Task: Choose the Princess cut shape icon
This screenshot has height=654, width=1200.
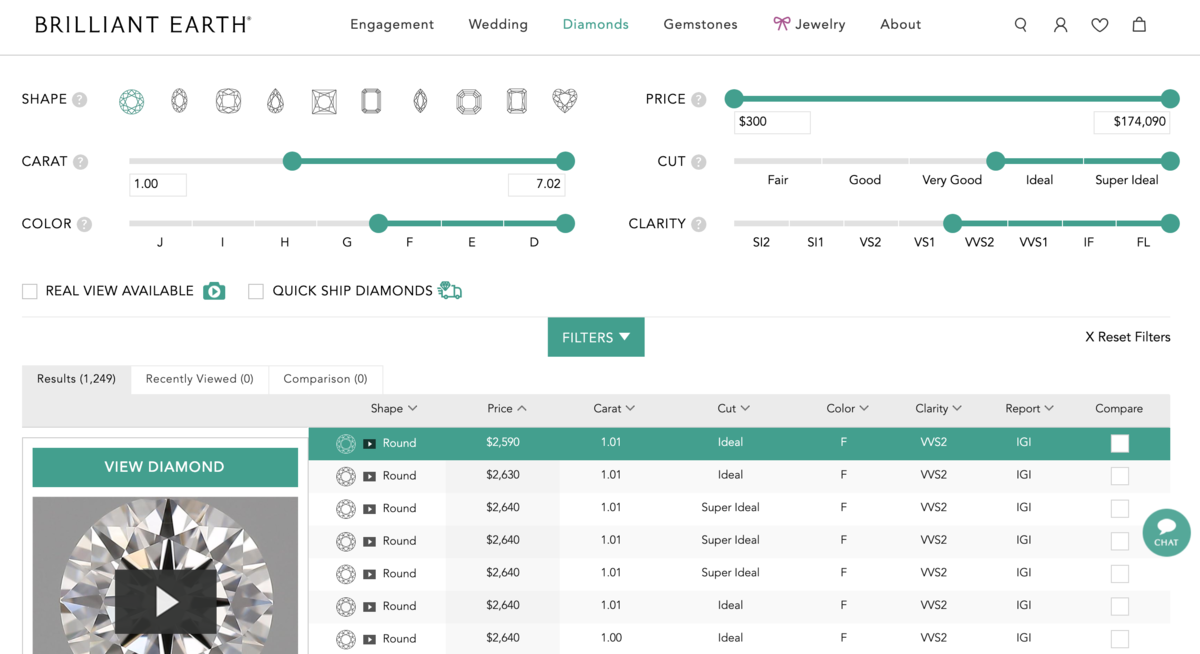Action: click(324, 101)
